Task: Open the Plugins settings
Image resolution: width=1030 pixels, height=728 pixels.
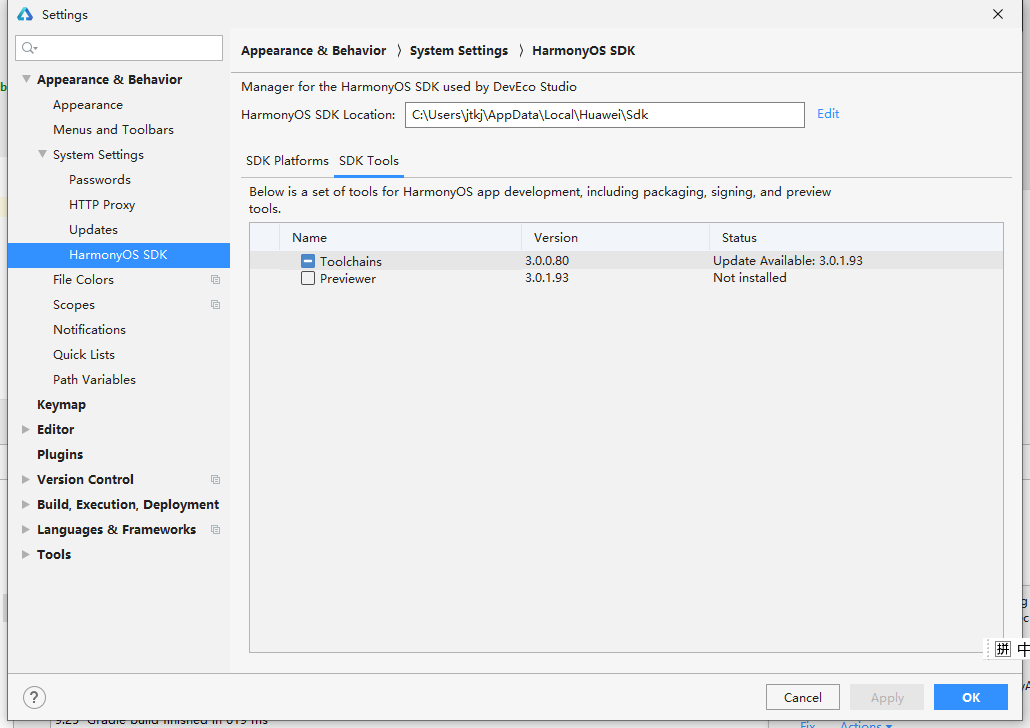Action: (60, 455)
